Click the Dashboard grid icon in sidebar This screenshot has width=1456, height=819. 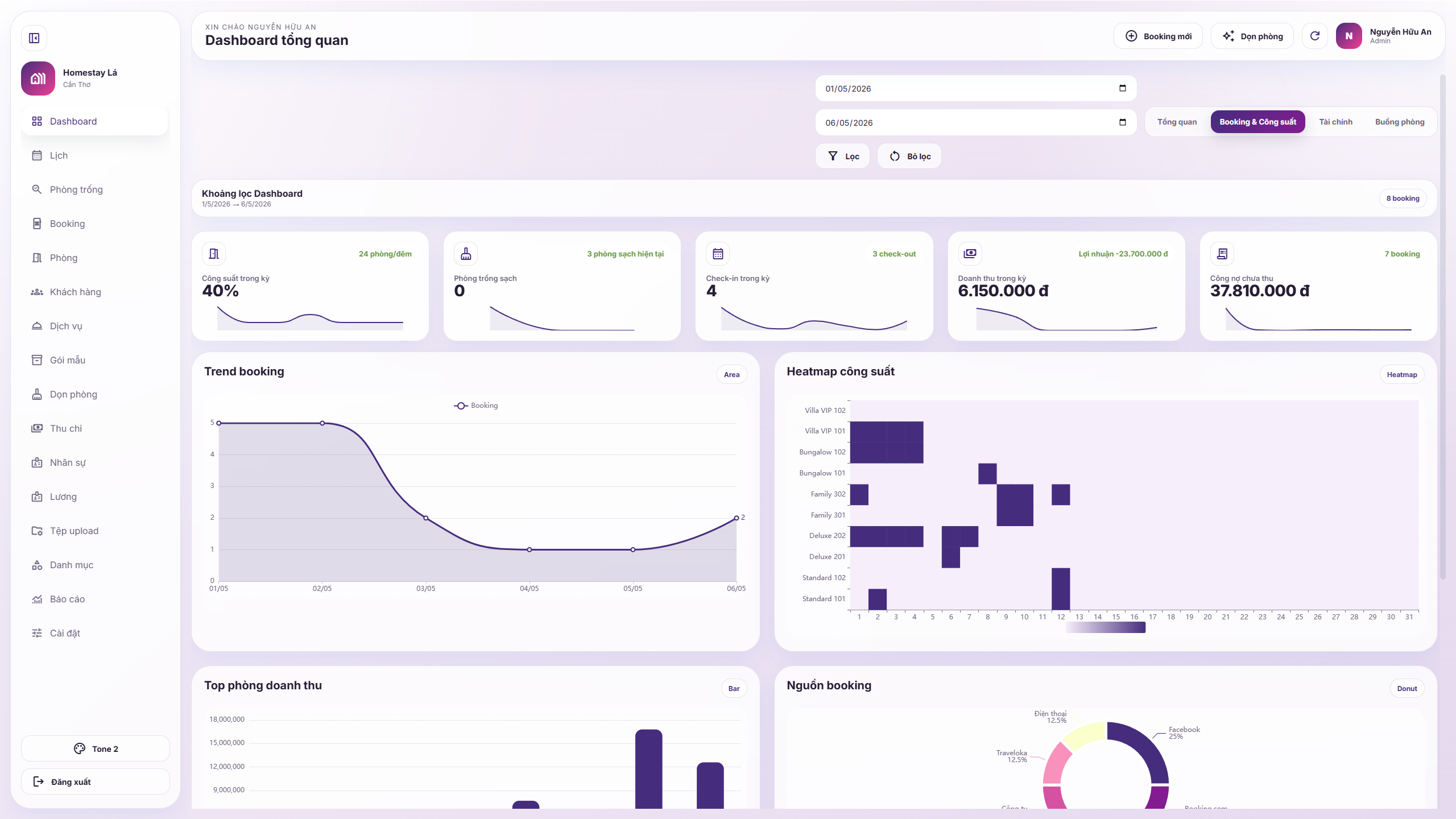(37, 121)
